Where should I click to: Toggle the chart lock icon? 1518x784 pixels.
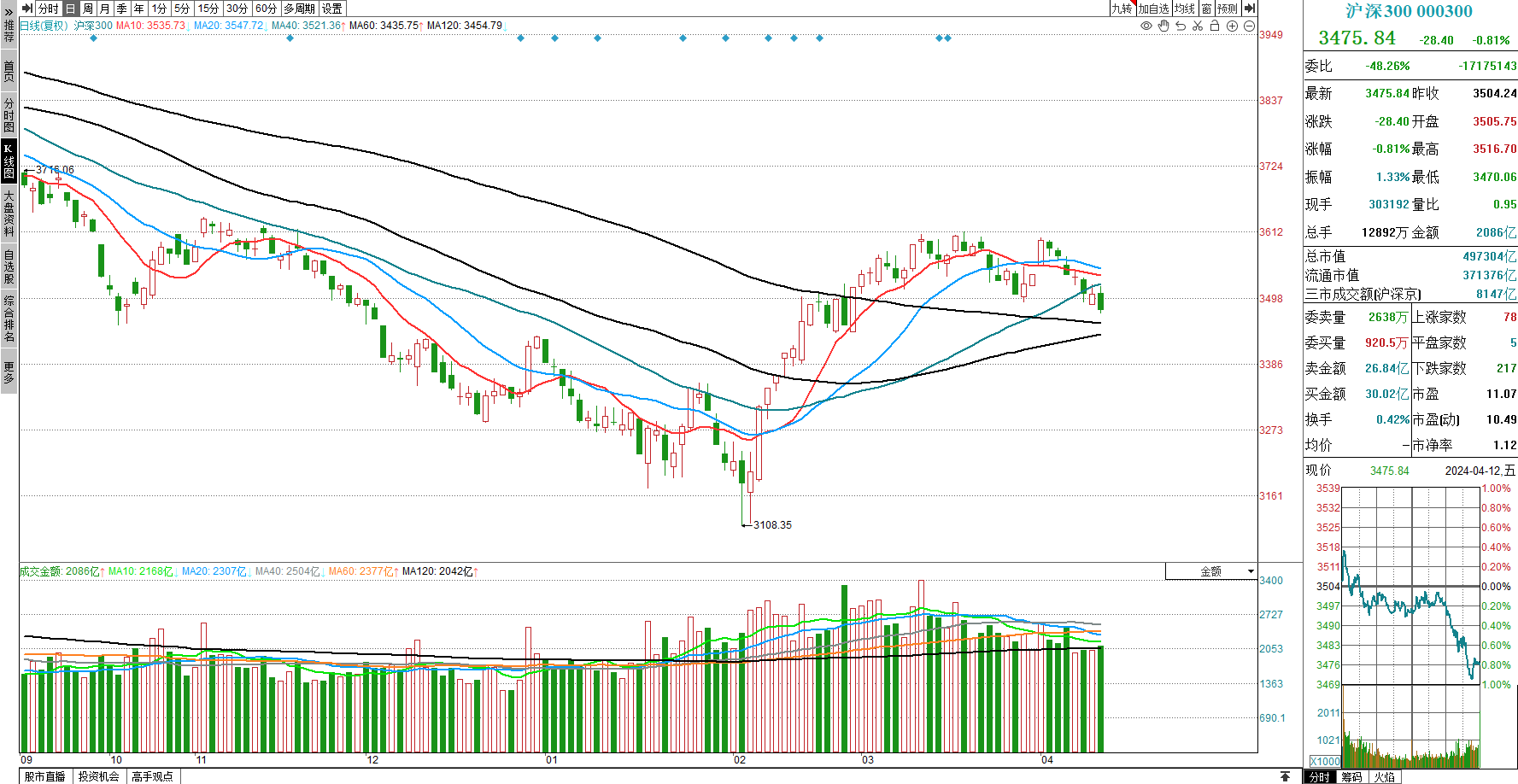[x=1215, y=26]
